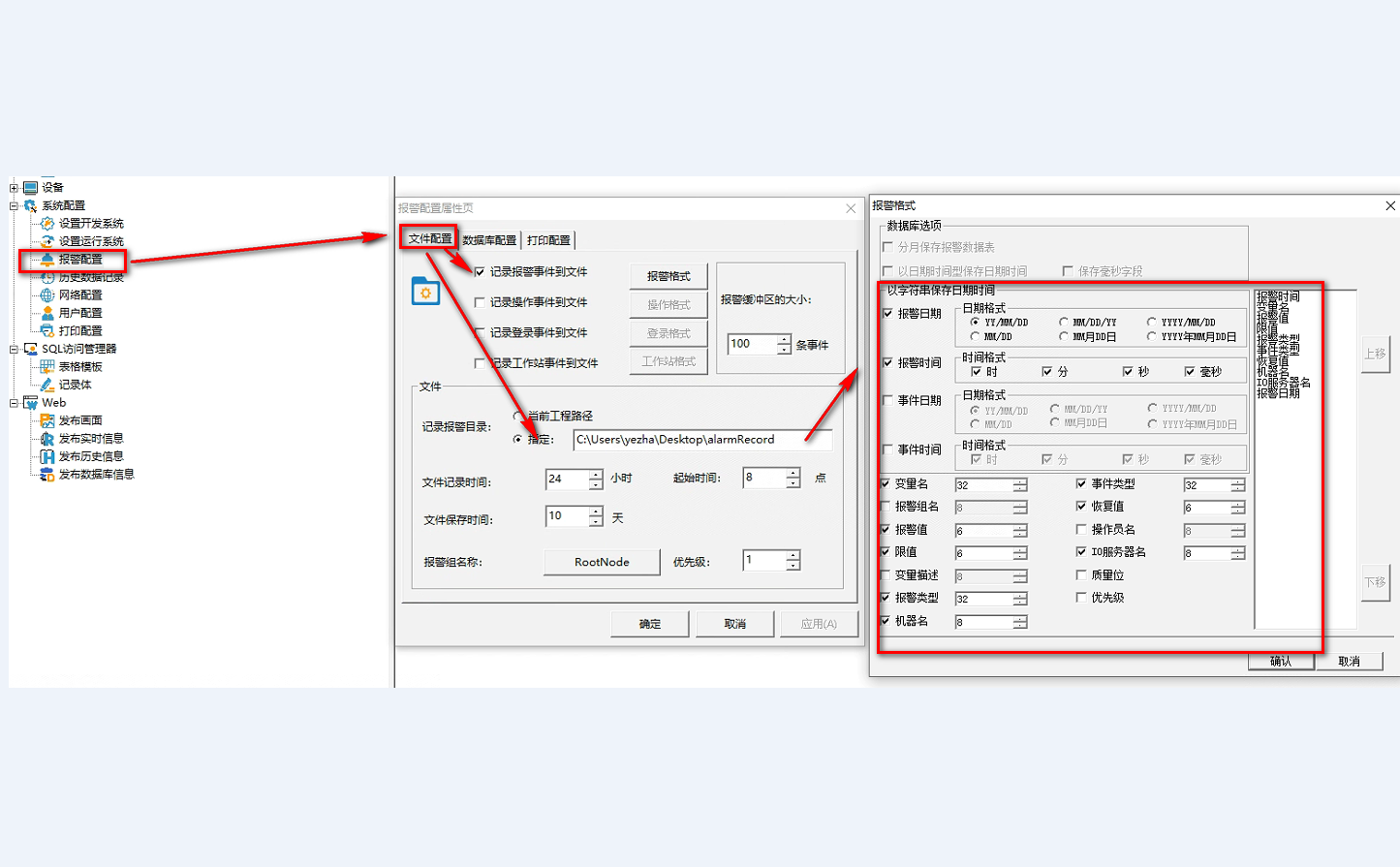This screenshot has width=1400, height=867.
Task: Click the 表格模板 table icon
Action: tap(47, 367)
